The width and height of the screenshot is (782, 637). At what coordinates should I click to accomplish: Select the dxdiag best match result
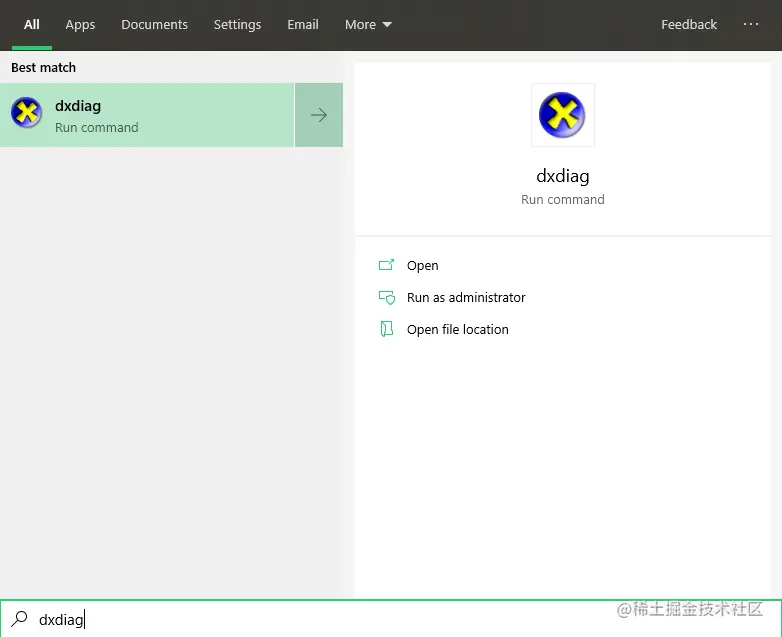(x=147, y=115)
